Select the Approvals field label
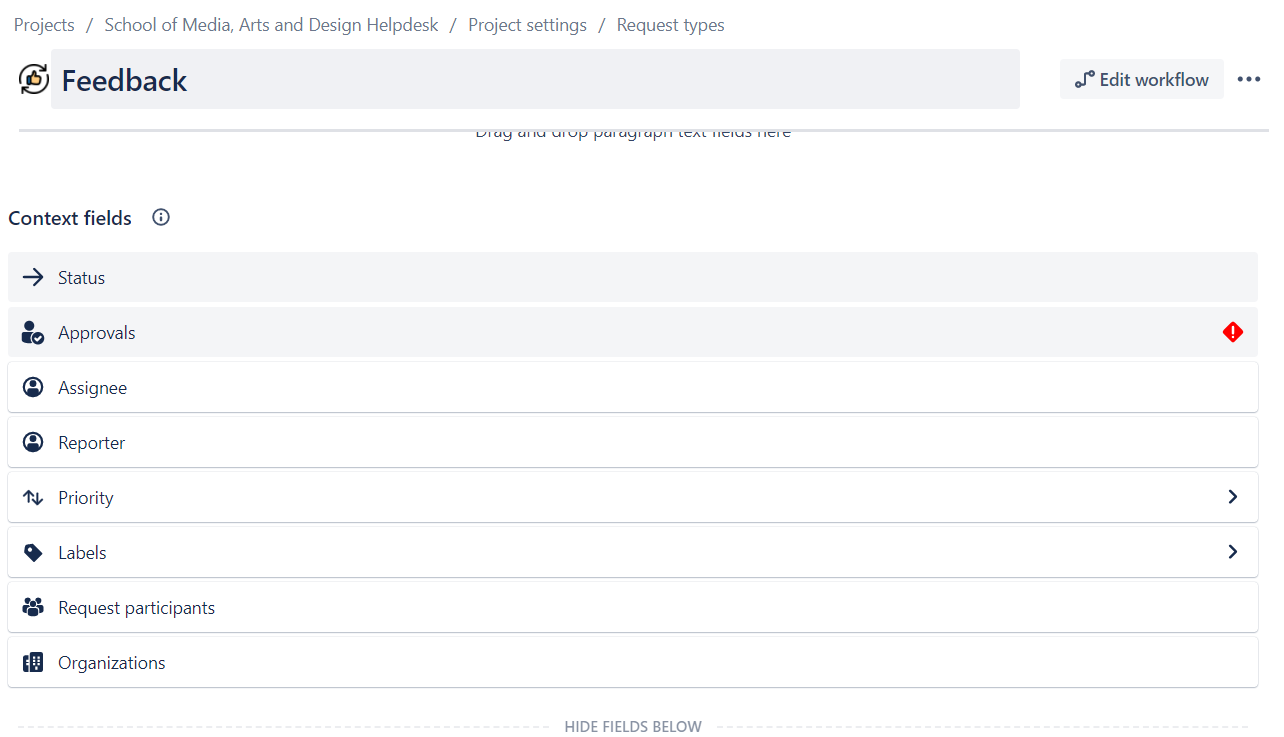The height and width of the screenshot is (737, 1284). point(96,333)
